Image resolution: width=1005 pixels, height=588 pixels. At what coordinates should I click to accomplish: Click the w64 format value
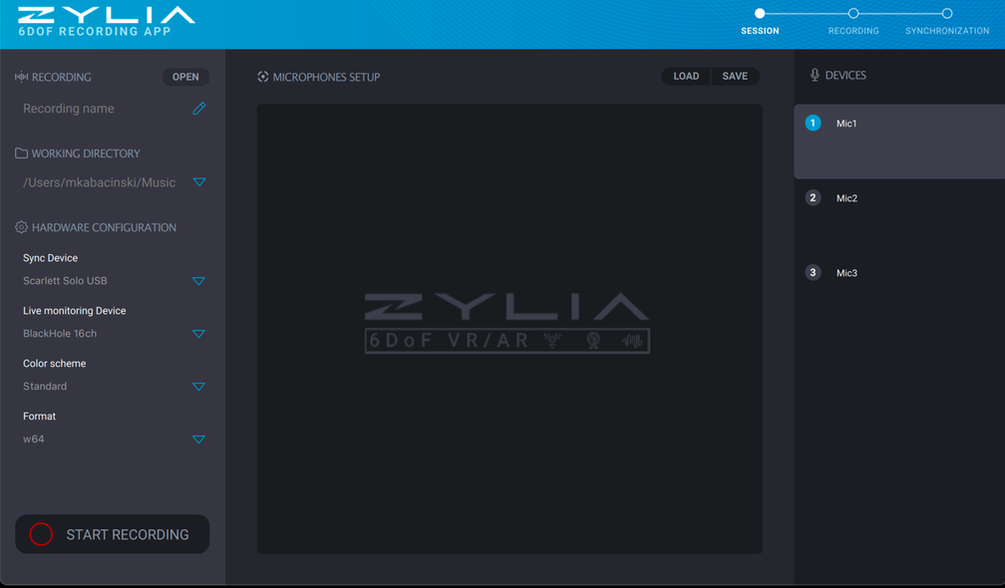(x=33, y=439)
